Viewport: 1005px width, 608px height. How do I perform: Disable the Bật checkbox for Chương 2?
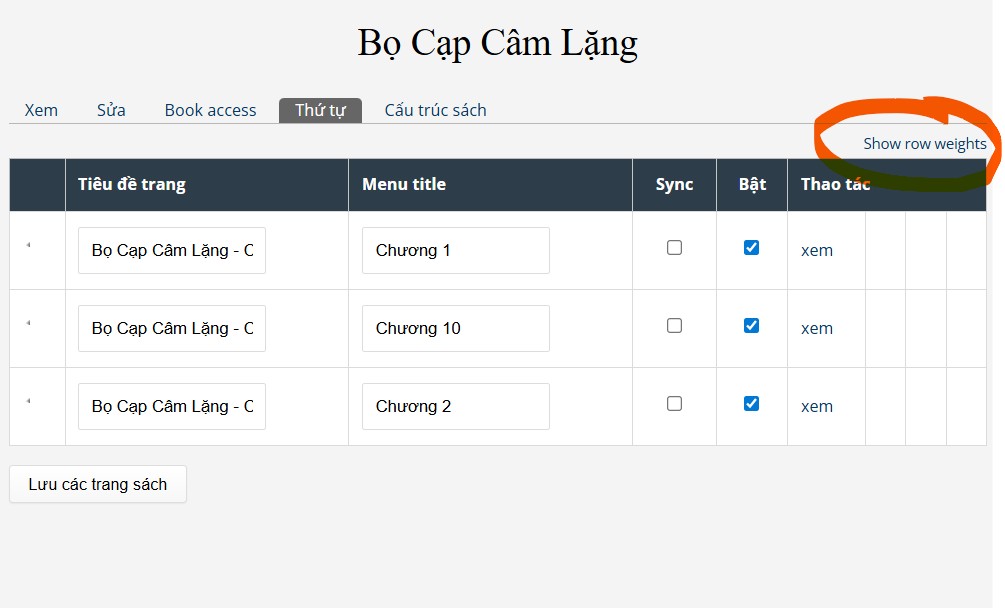[751, 404]
